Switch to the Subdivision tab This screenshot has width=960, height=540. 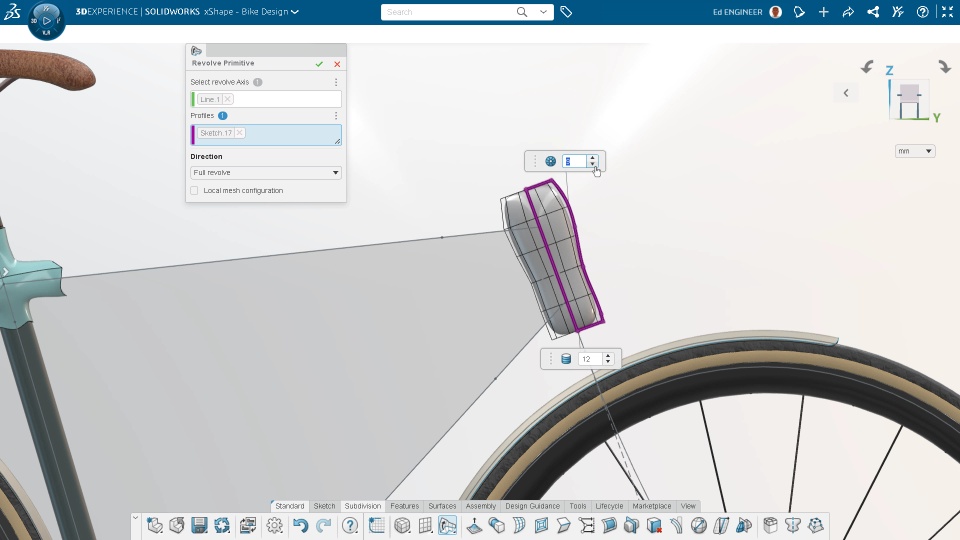362,506
